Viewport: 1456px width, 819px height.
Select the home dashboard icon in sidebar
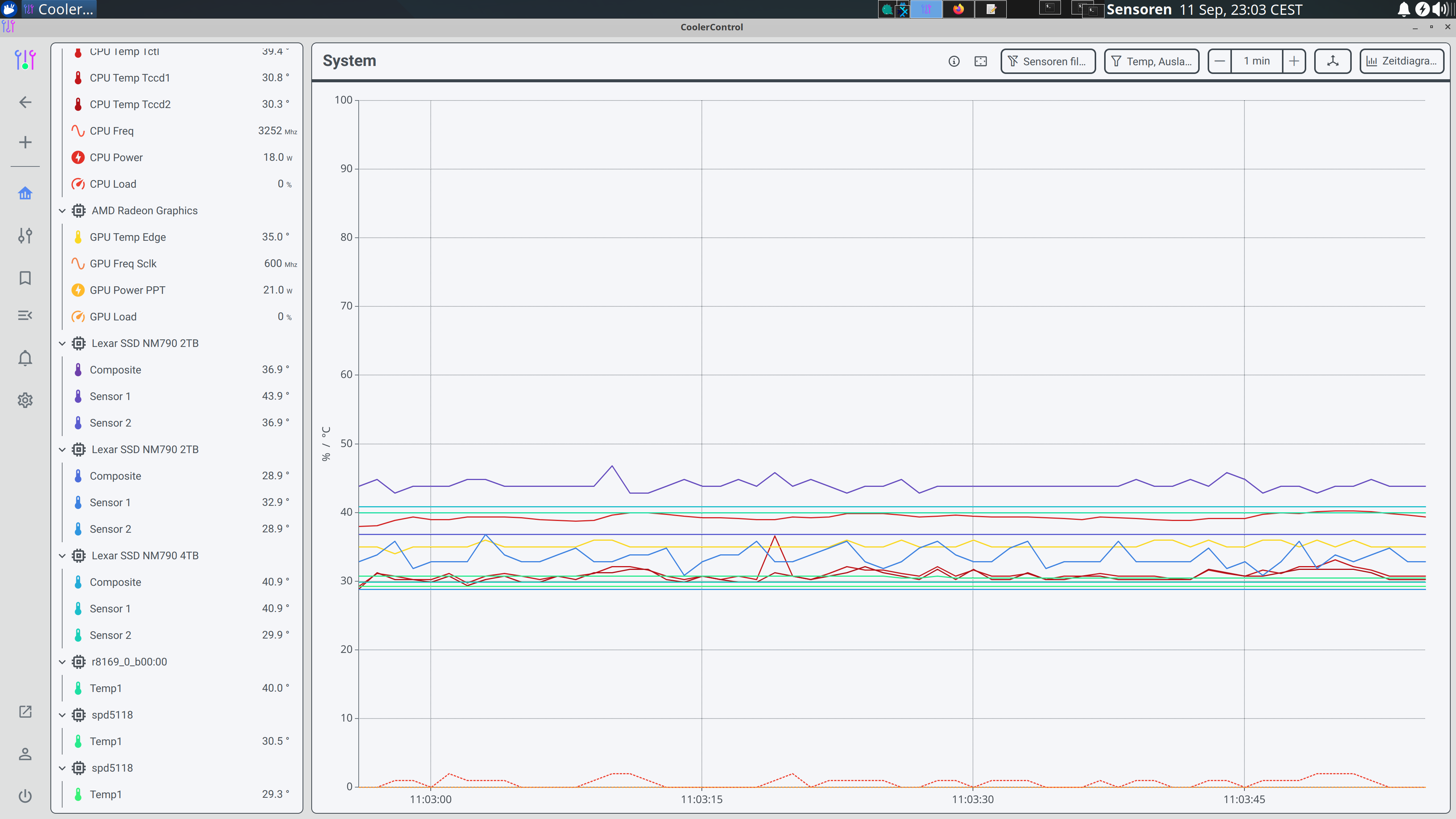(x=25, y=193)
